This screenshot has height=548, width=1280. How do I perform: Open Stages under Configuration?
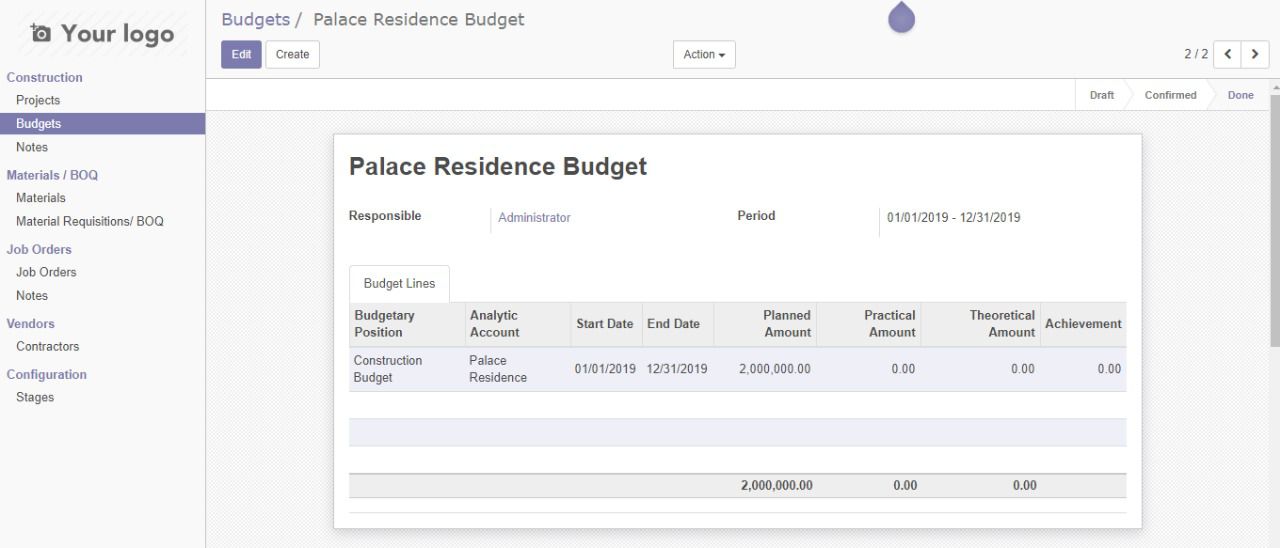(x=35, y=398)
